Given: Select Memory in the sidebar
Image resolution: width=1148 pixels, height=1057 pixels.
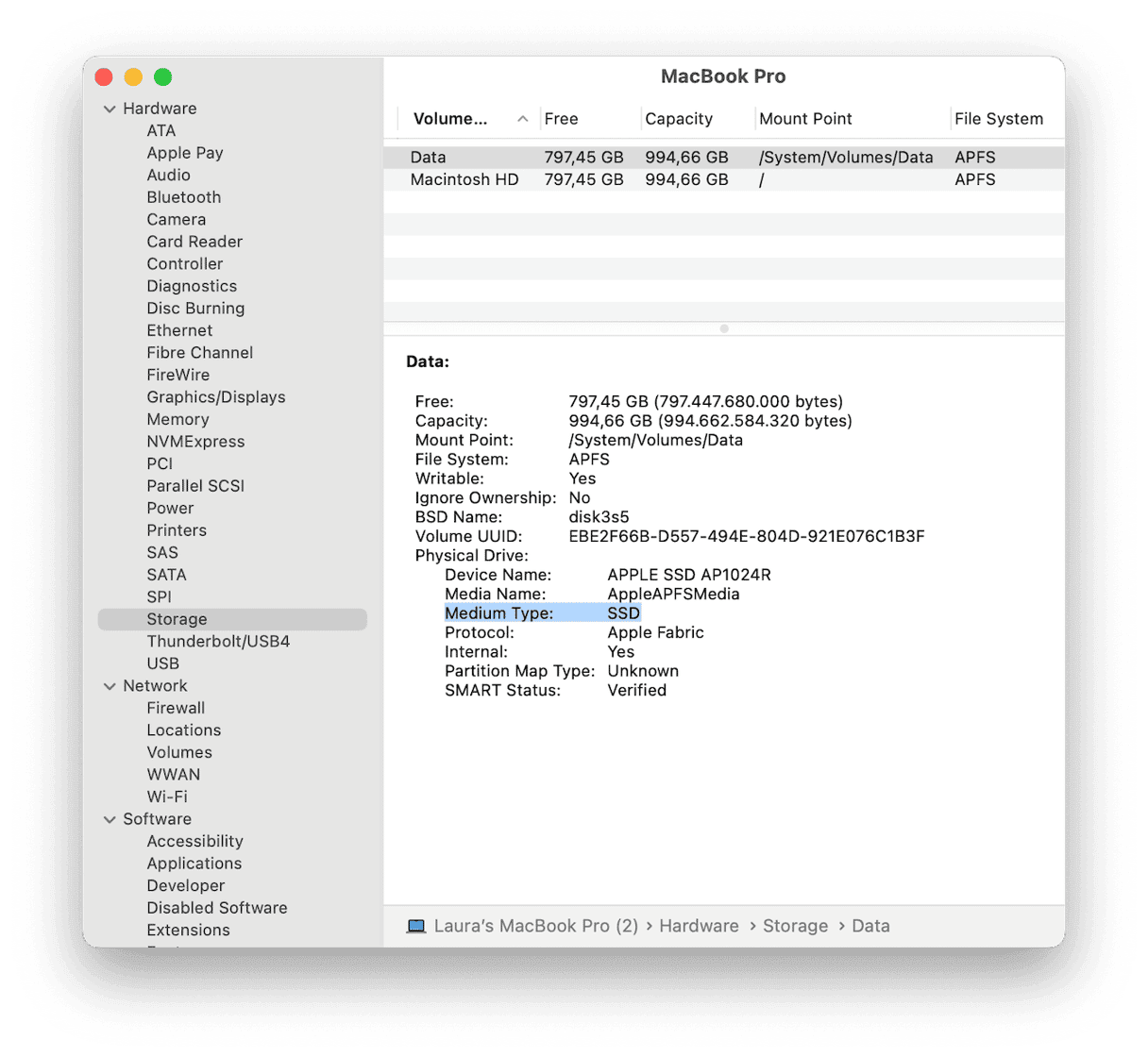Looking at the screenshot, I should [177, 419].
